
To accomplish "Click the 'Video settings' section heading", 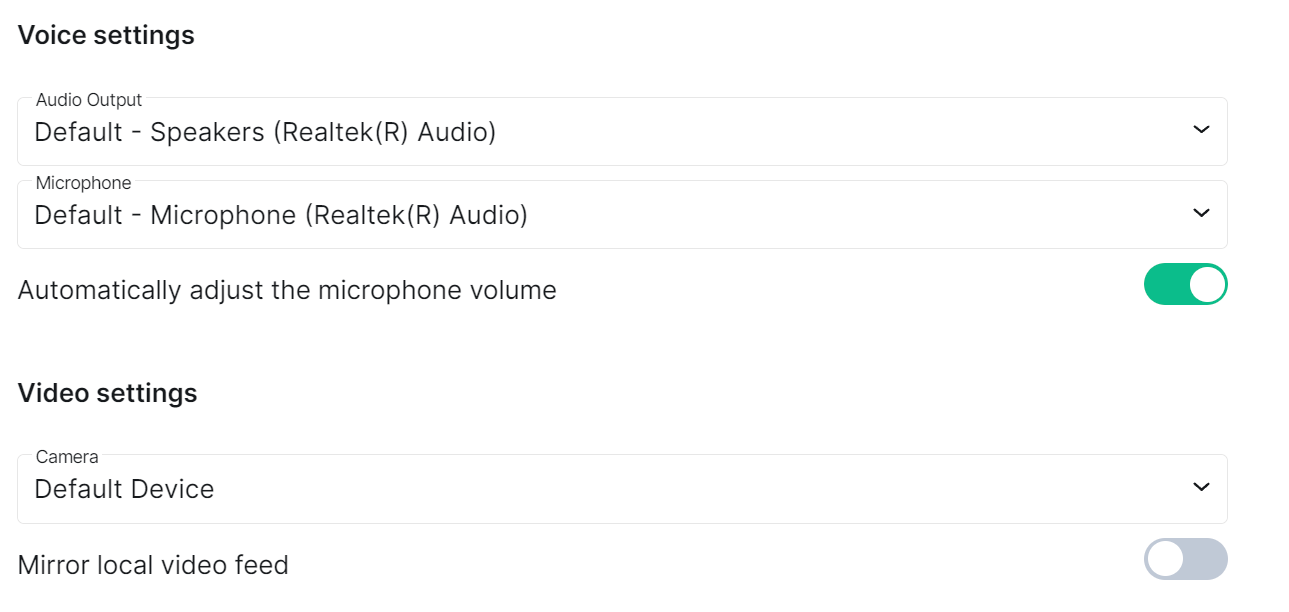I will coord(107,393).
